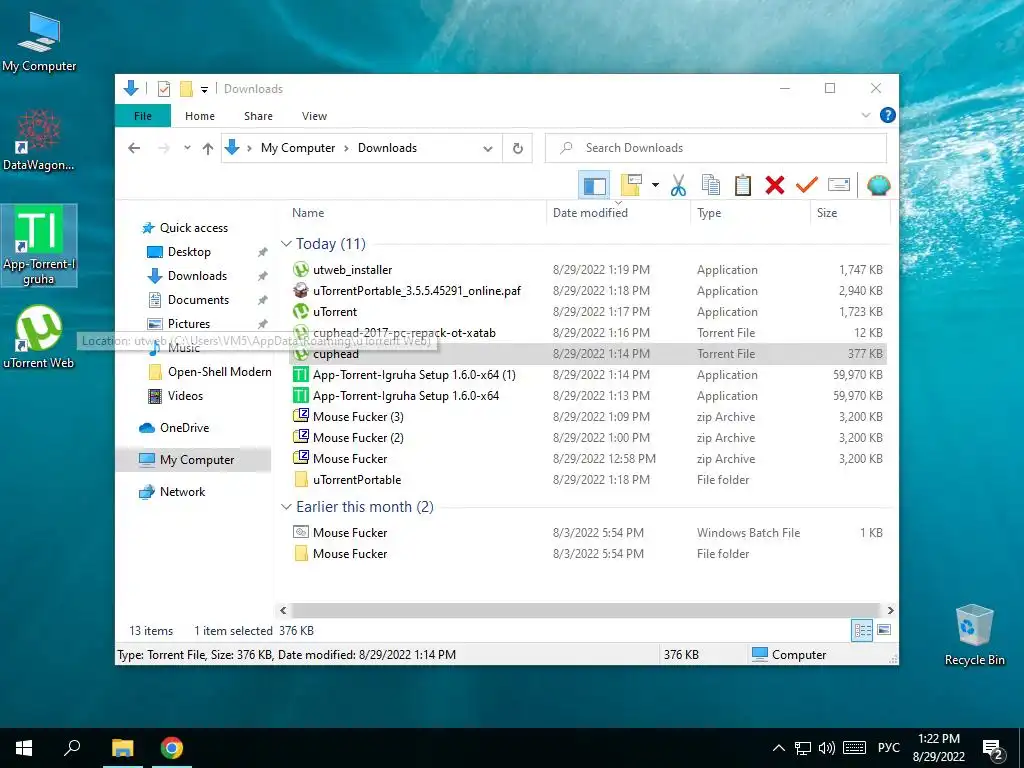Click Downloads in the address path
The height and width of the screenshot is (768, 1024).
point(387,148)
